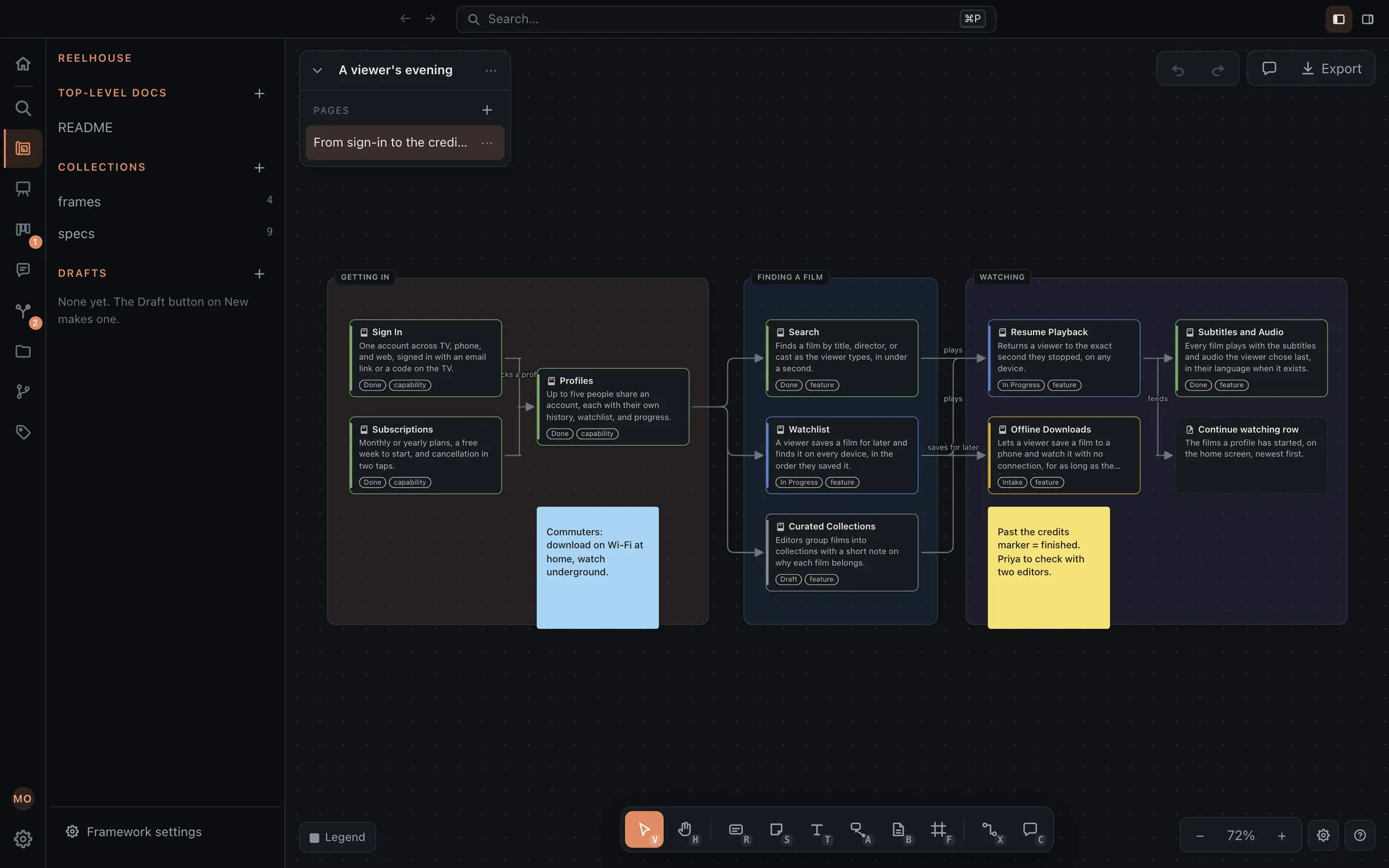This screenshot has width=1389, height=868.
Task: Select the Offline Downloads card
Action: [x=1064, y=455]
